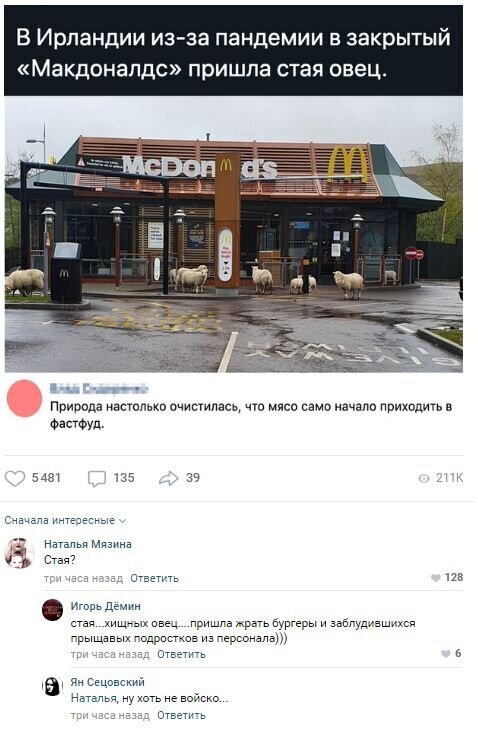Image resolution: width=478 pixels, height=731 pixels.
Task: Open Ян Сецовский's avatar
Action: (52, 686)
